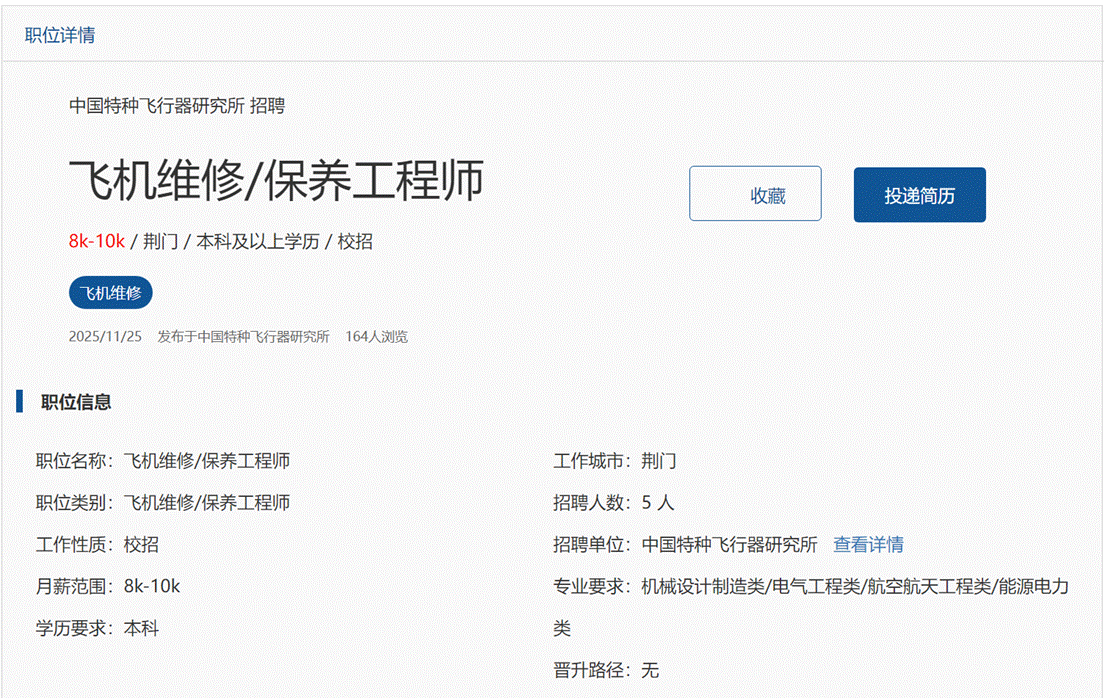The image size is (1105, 698).
Task: Click the 月薪范围 value in job info
Action: [x=152, y=587]
